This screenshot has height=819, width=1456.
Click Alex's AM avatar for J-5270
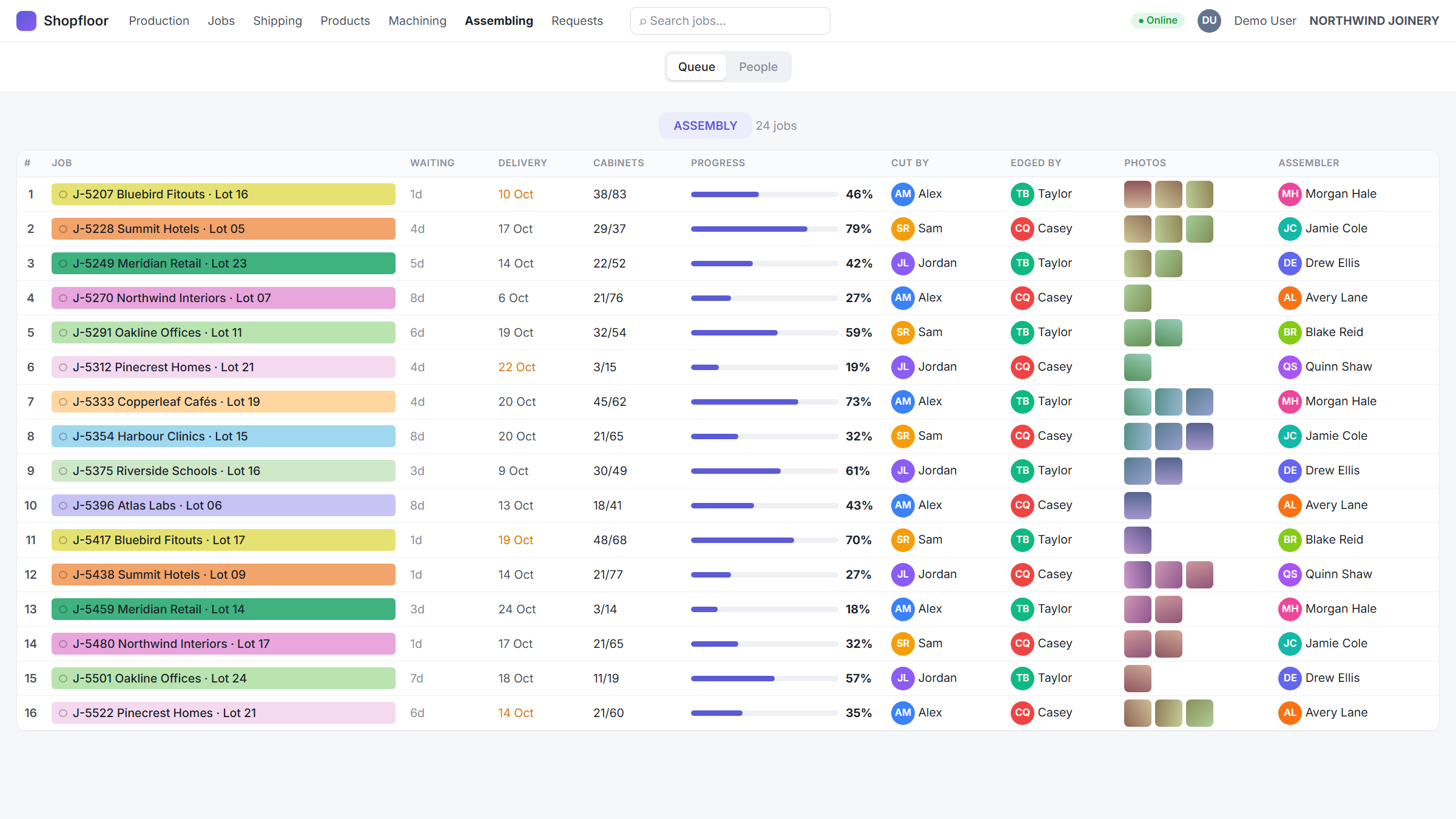(903, 298)
